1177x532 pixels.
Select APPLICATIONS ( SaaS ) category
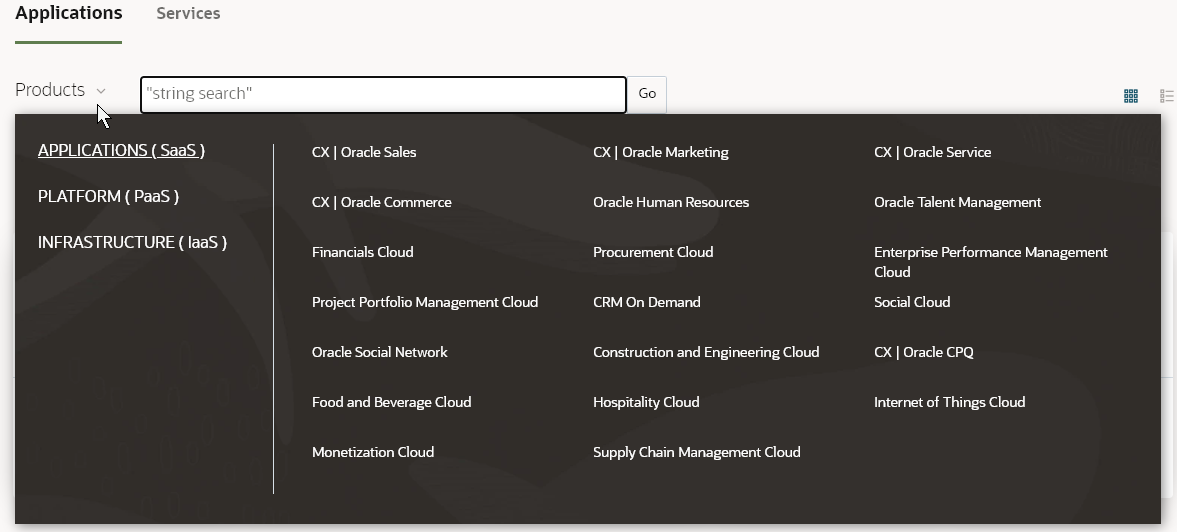click(x=122, y=150)
